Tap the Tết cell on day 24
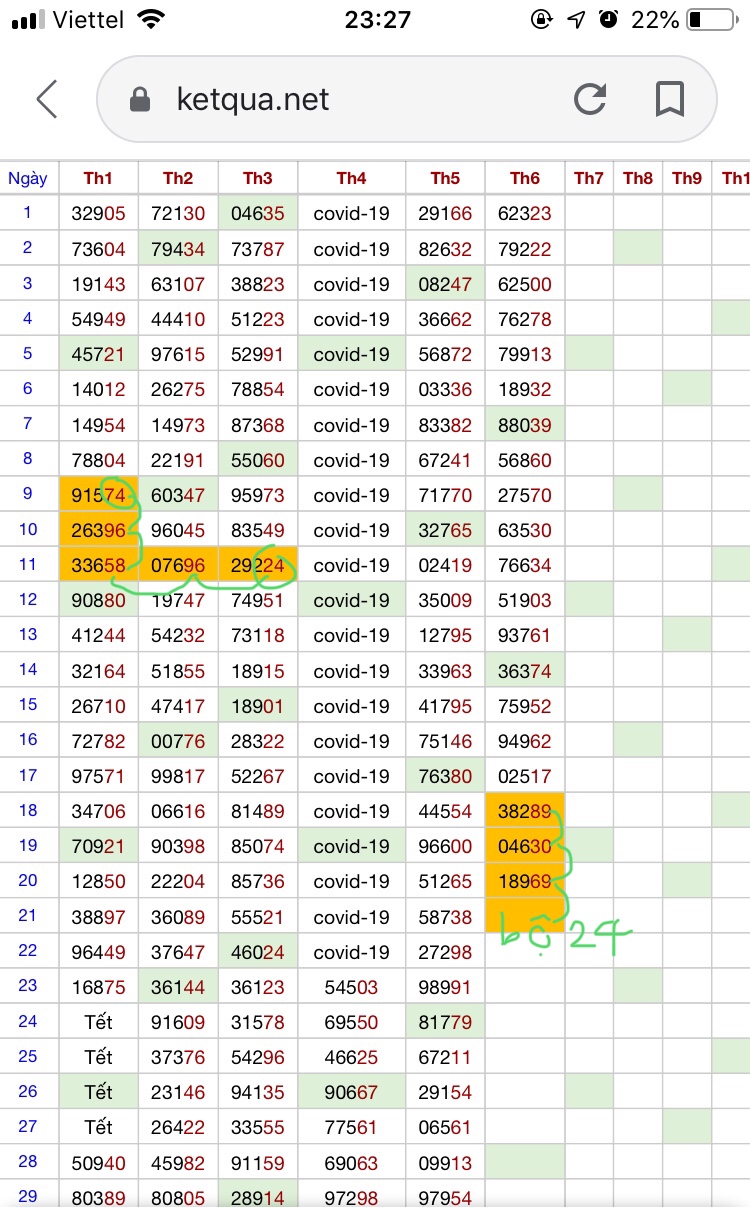The image size is (750, 1207). pos(98,1021)
